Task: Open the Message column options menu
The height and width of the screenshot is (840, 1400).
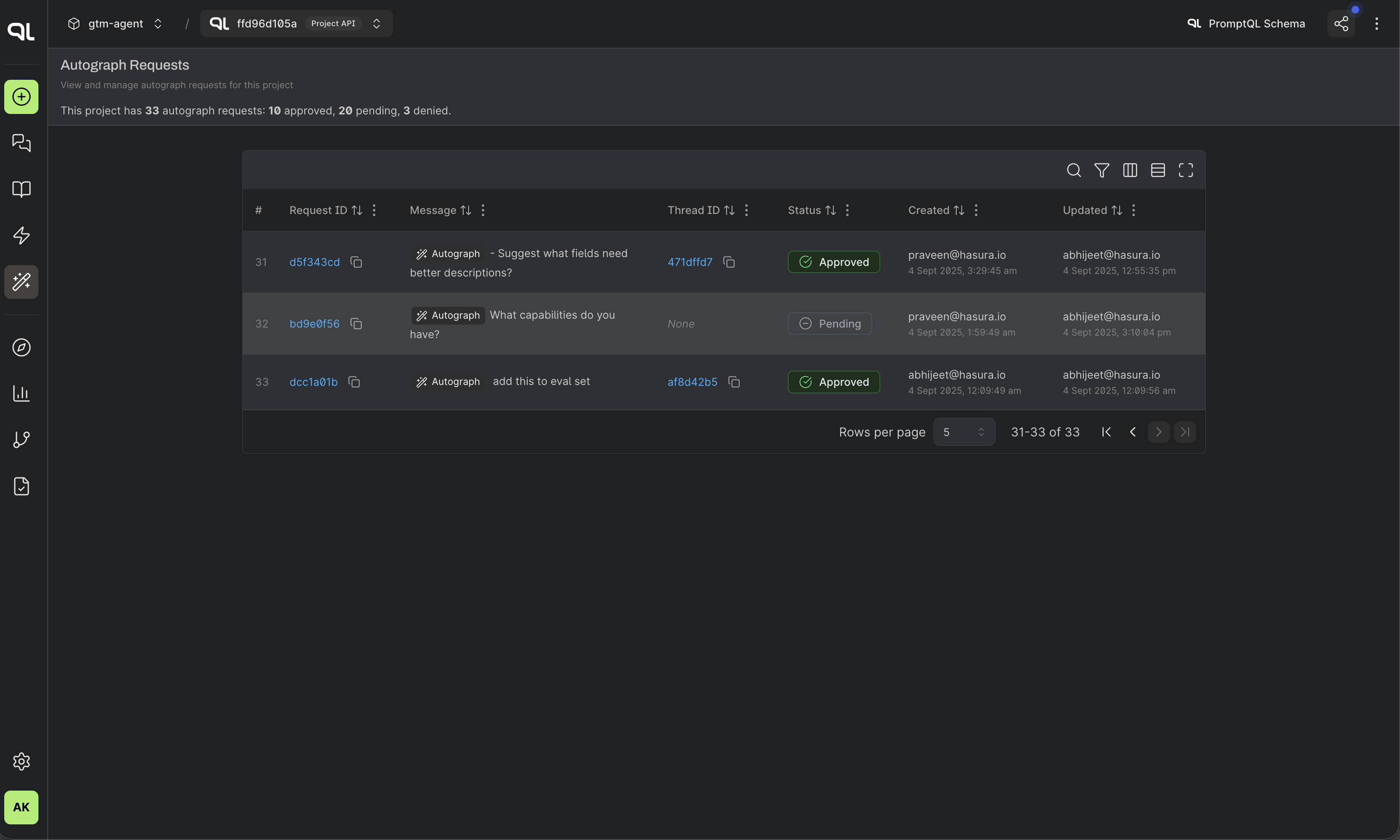Action: click(x=483, y=211)
